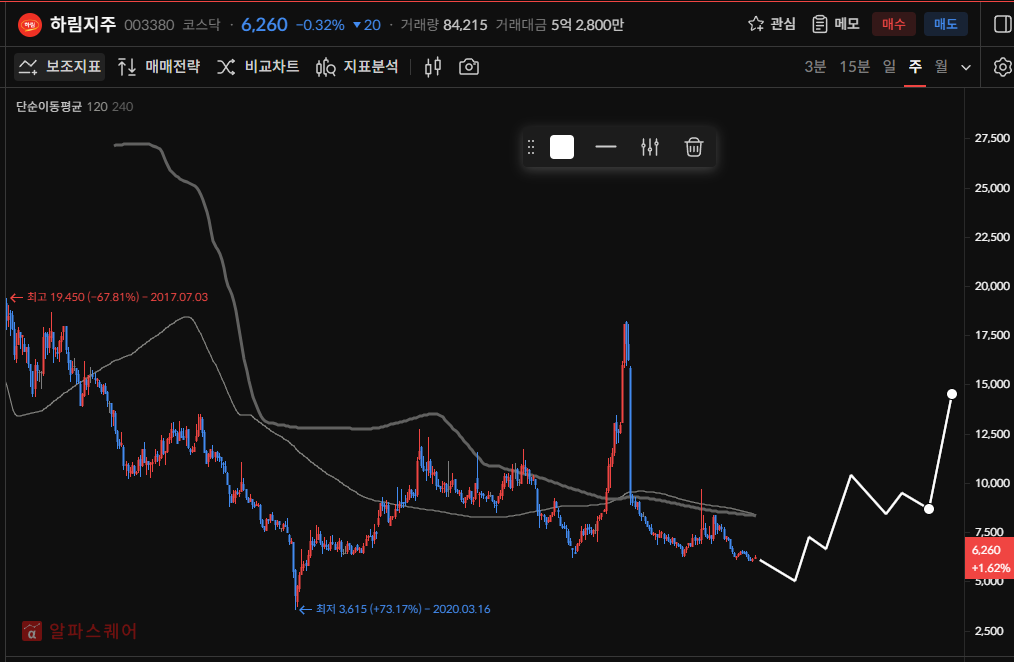Viewport: 1014px width, 662px height.
Task: Switch to 3분 interval tab
Action: [815, 67]
